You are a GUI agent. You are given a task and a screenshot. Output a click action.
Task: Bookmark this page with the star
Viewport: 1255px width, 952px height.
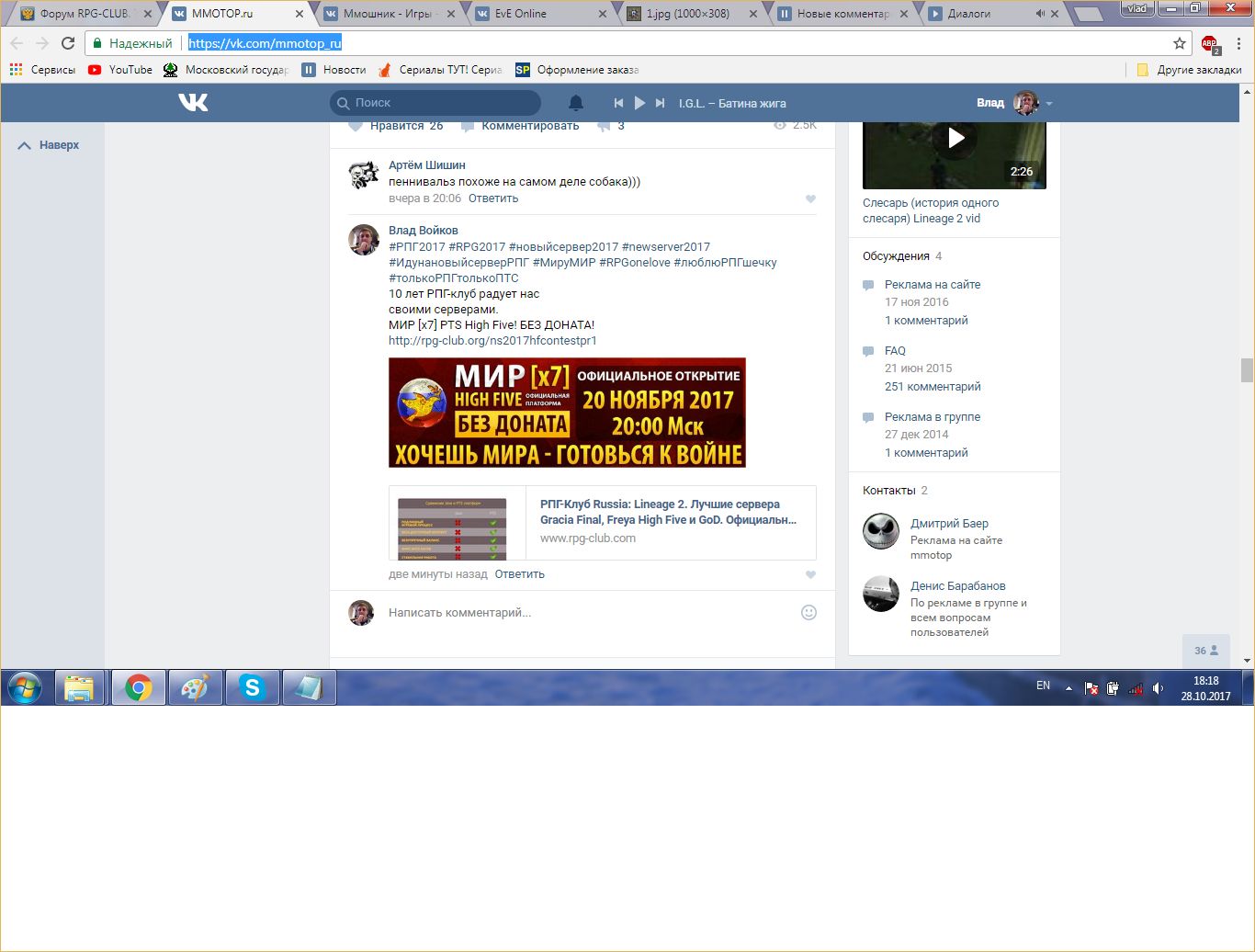pos(1180,43)
